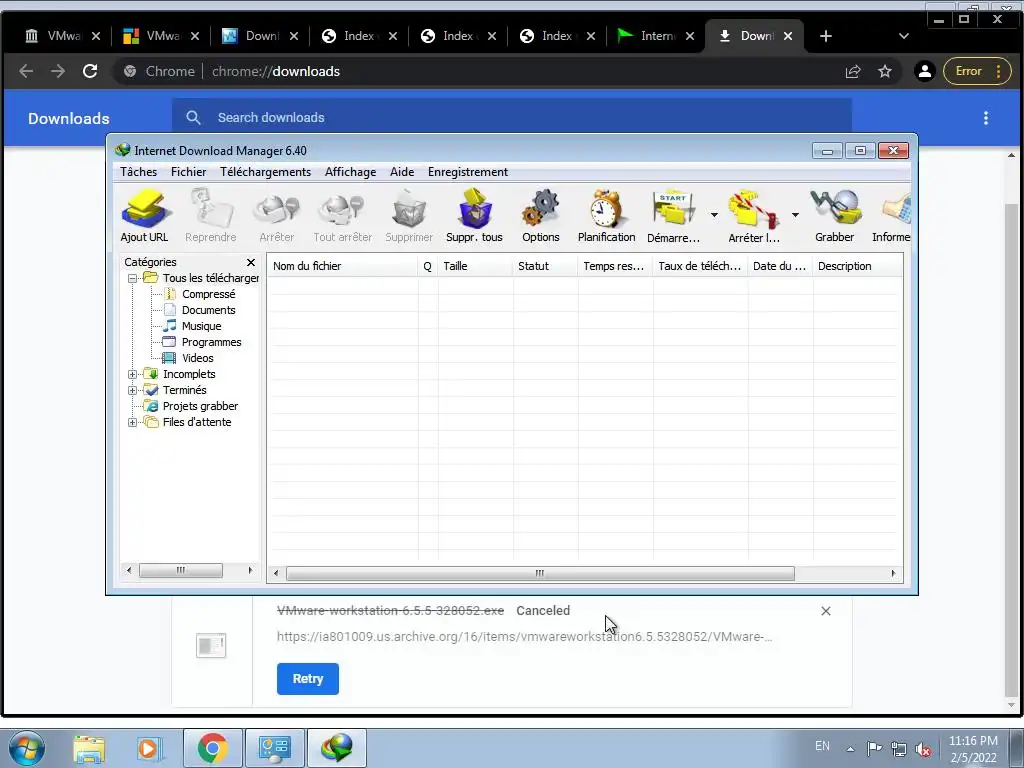The image size is (1024, 768).
Task: Open the Aide menu
Action: (402, 172)
